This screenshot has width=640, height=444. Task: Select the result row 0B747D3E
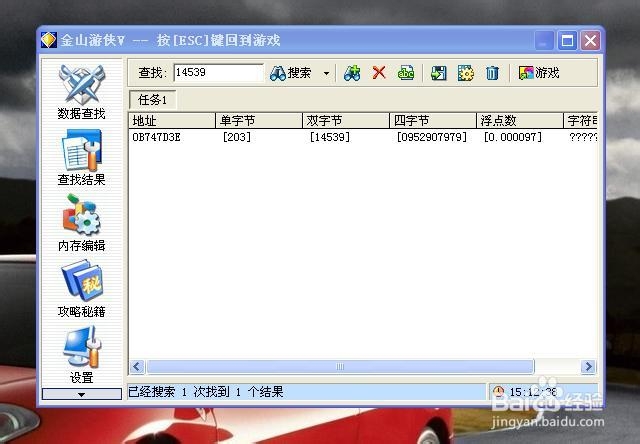363,137
